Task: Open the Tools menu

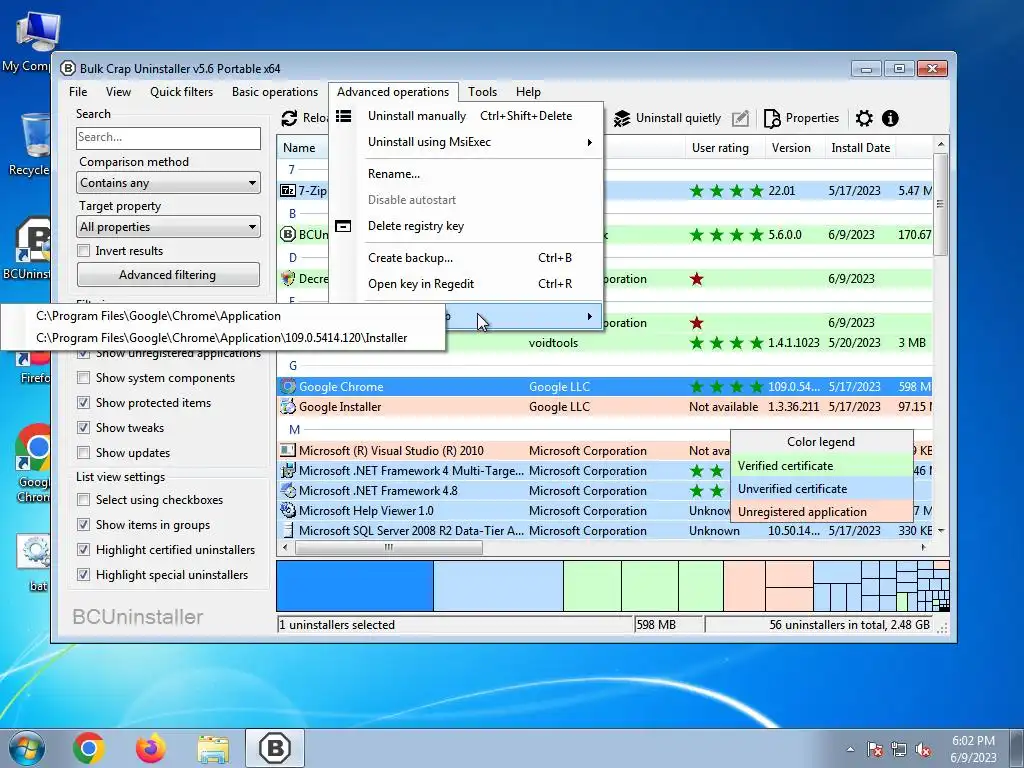Action: click(483, 92)
